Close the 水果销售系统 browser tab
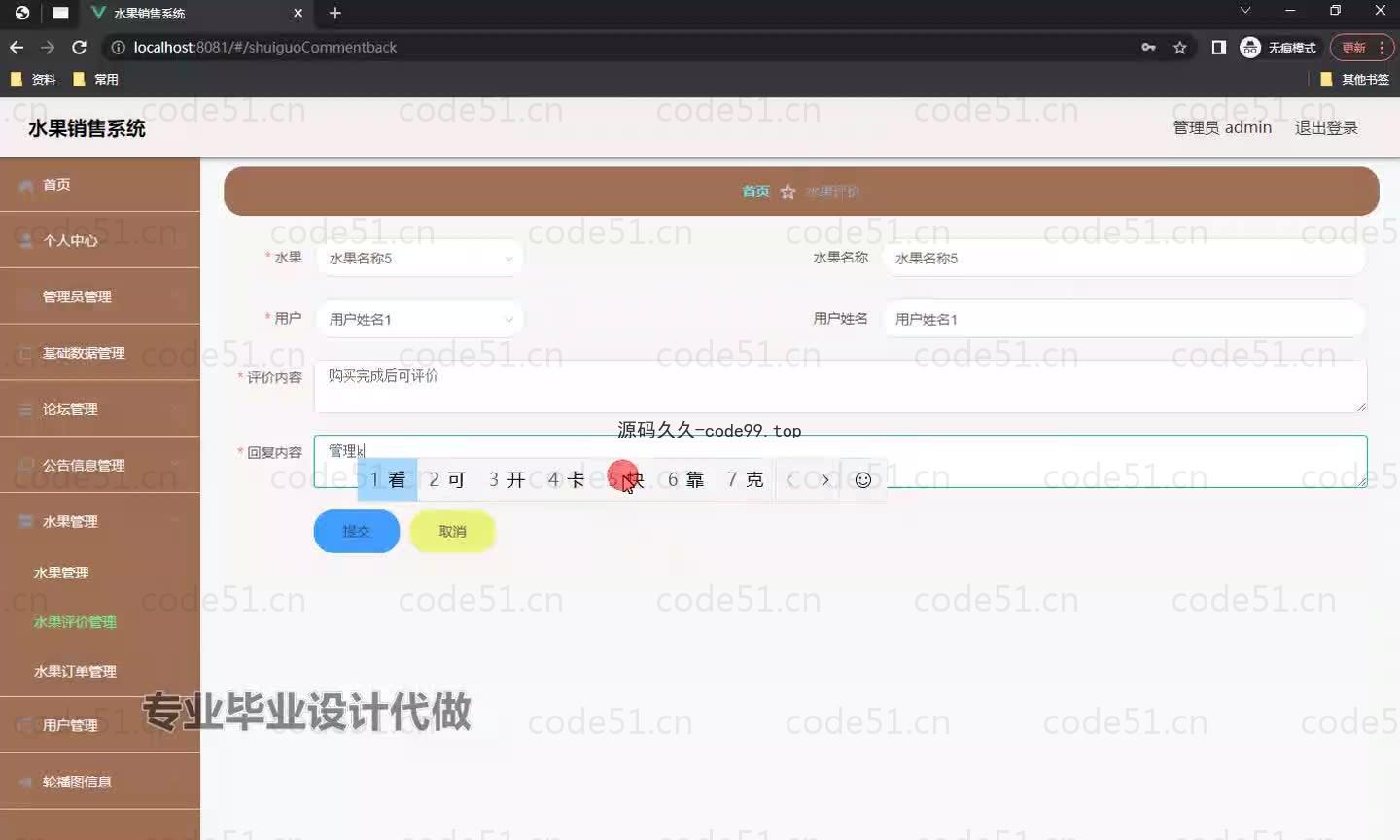The height and width of the screenshot is (840, 1400). coord(298,13)
